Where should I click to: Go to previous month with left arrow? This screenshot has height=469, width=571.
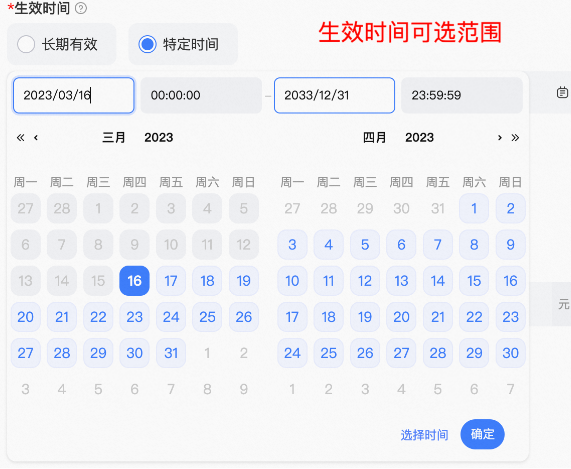(36, 137)
